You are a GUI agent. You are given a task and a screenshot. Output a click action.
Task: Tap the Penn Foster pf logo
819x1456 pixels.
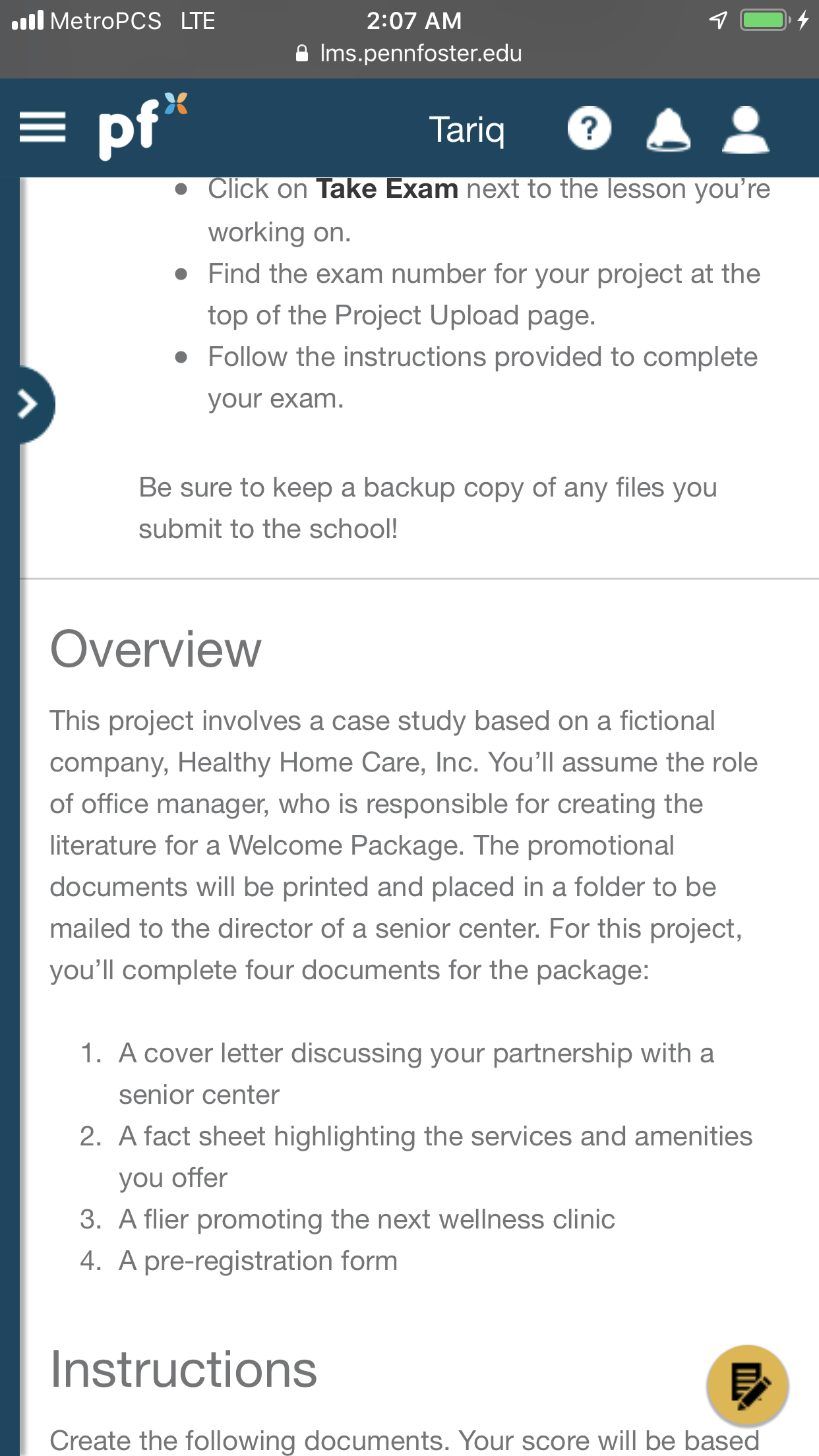143,126
